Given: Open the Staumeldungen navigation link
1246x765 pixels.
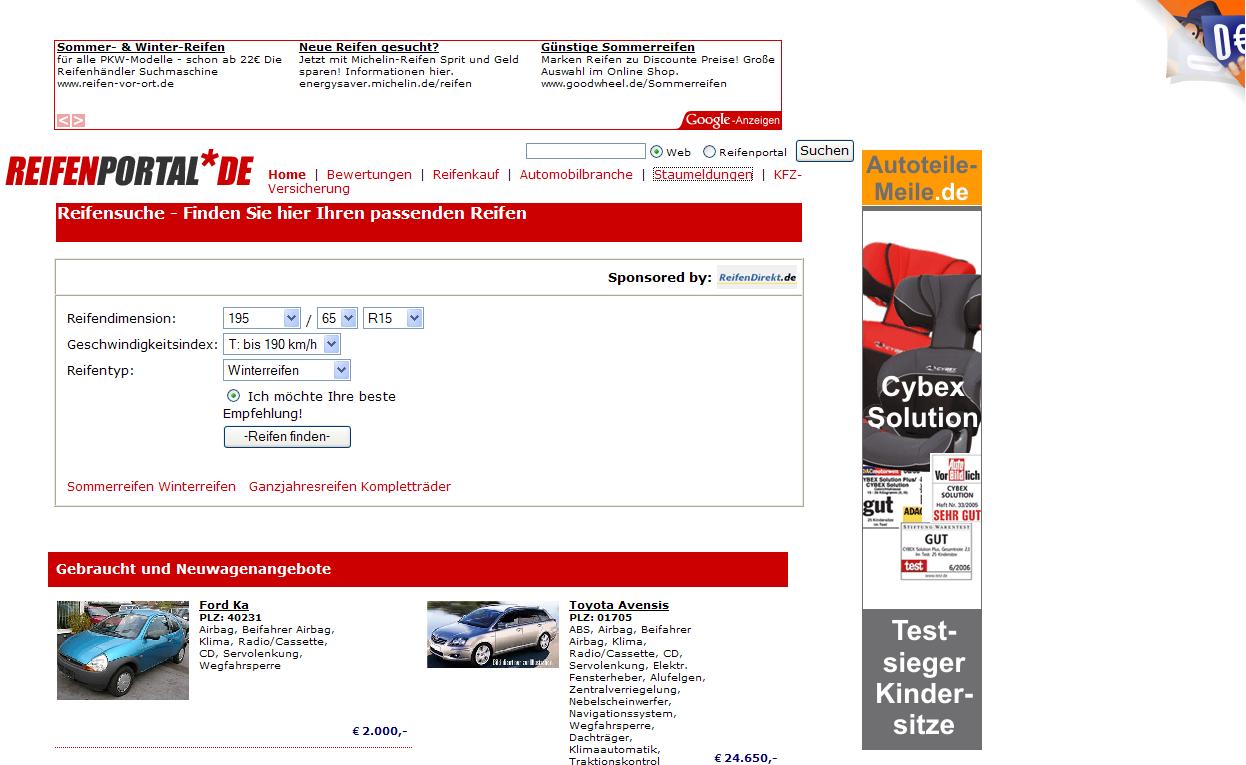Looking at the screenshot, I should pyautogui.click(x=702, y=174).
